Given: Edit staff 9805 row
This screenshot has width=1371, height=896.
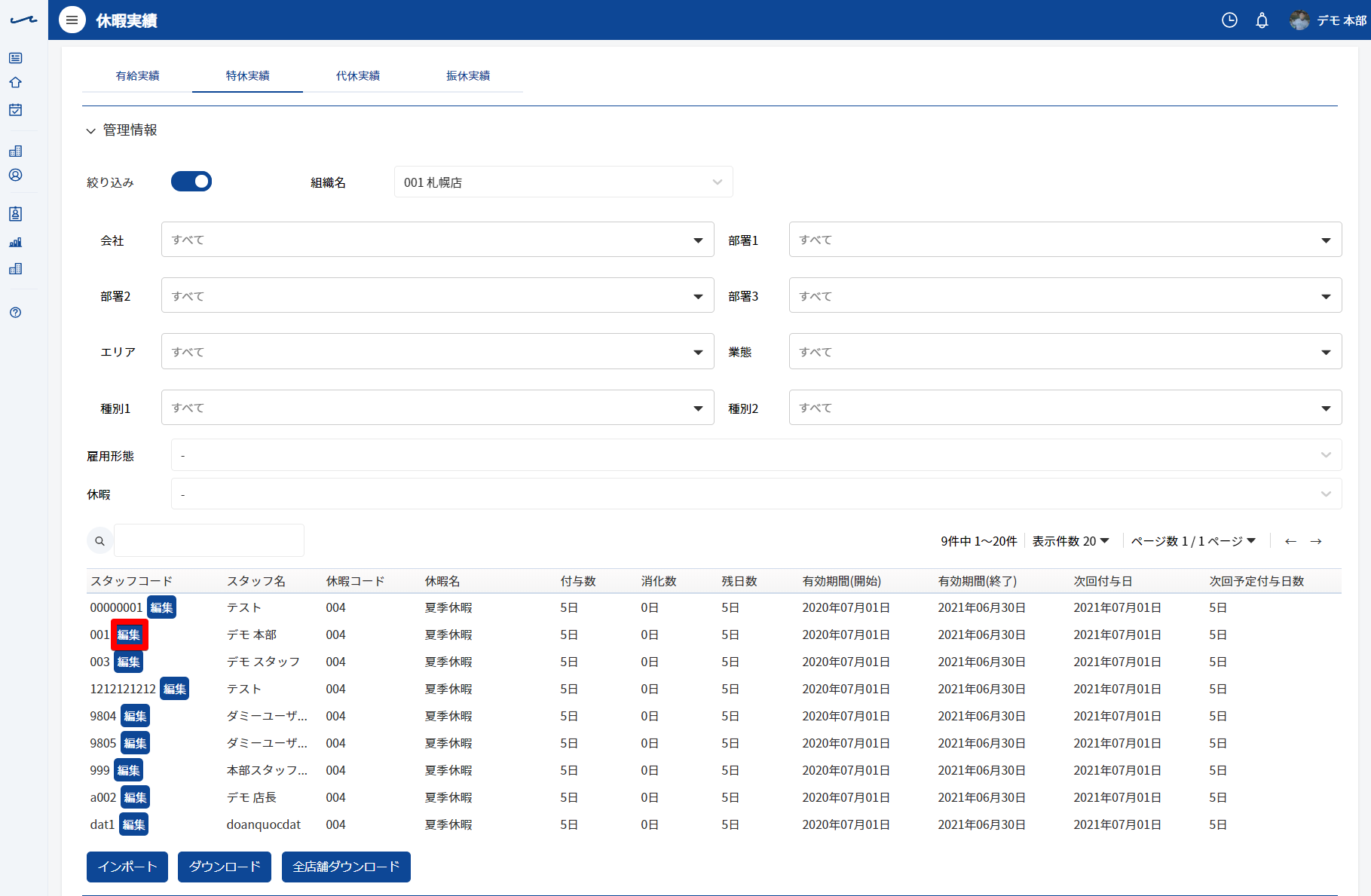Looking at the screenshot, I should point(135,743).
